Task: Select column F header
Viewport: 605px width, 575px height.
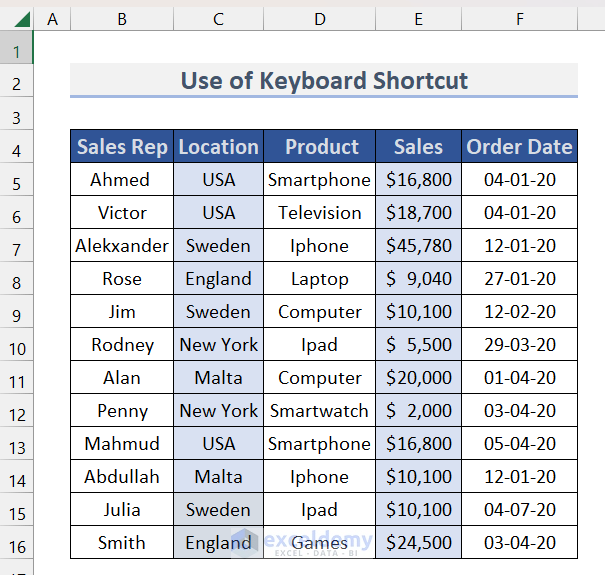Action: pyautogui.click(x=520, y=18)
